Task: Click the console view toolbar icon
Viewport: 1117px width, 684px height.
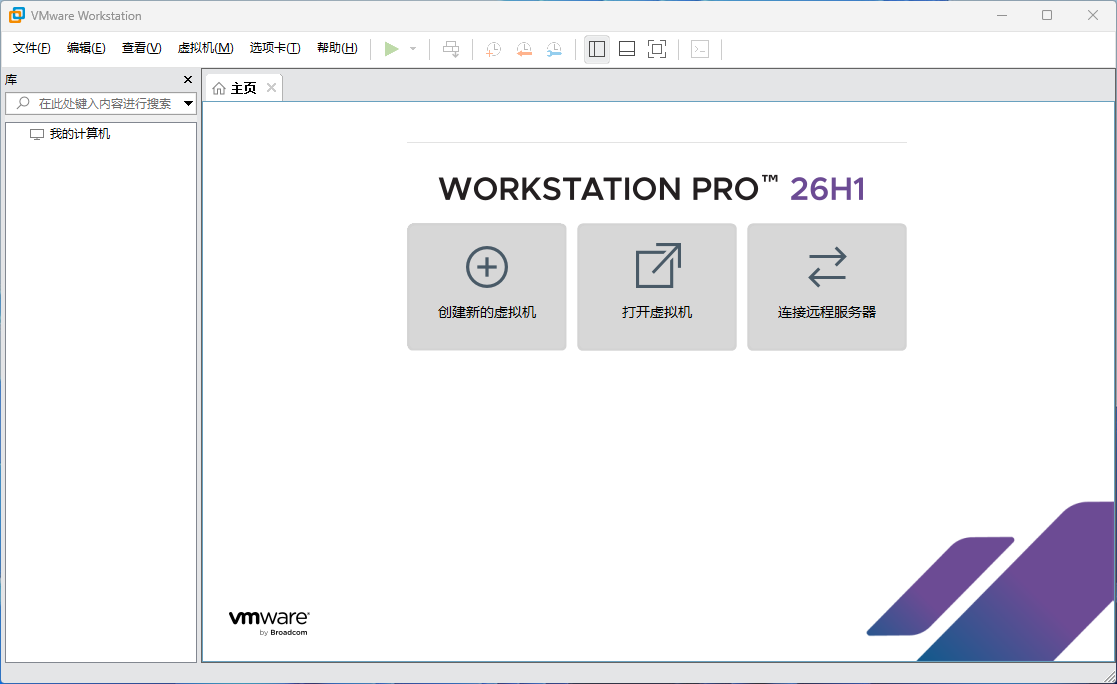Action: 700,49
